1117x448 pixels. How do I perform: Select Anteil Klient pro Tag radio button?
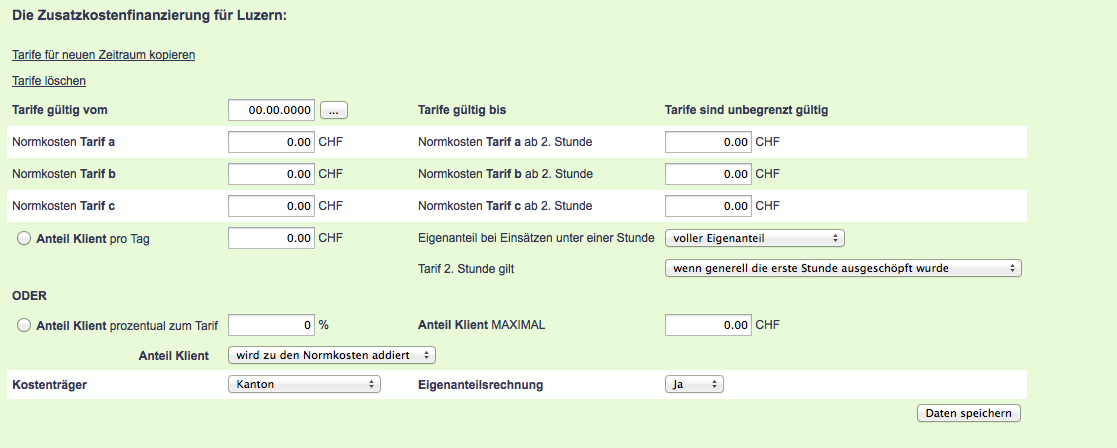coord(24,238)
